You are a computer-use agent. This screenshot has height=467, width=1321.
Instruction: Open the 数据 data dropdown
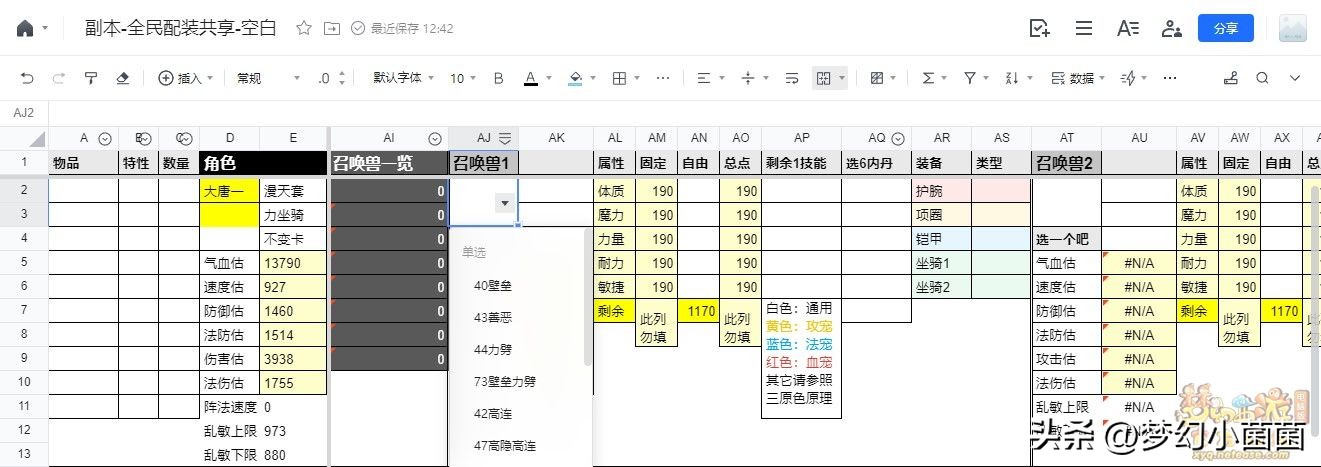(x=1079, y=78)
